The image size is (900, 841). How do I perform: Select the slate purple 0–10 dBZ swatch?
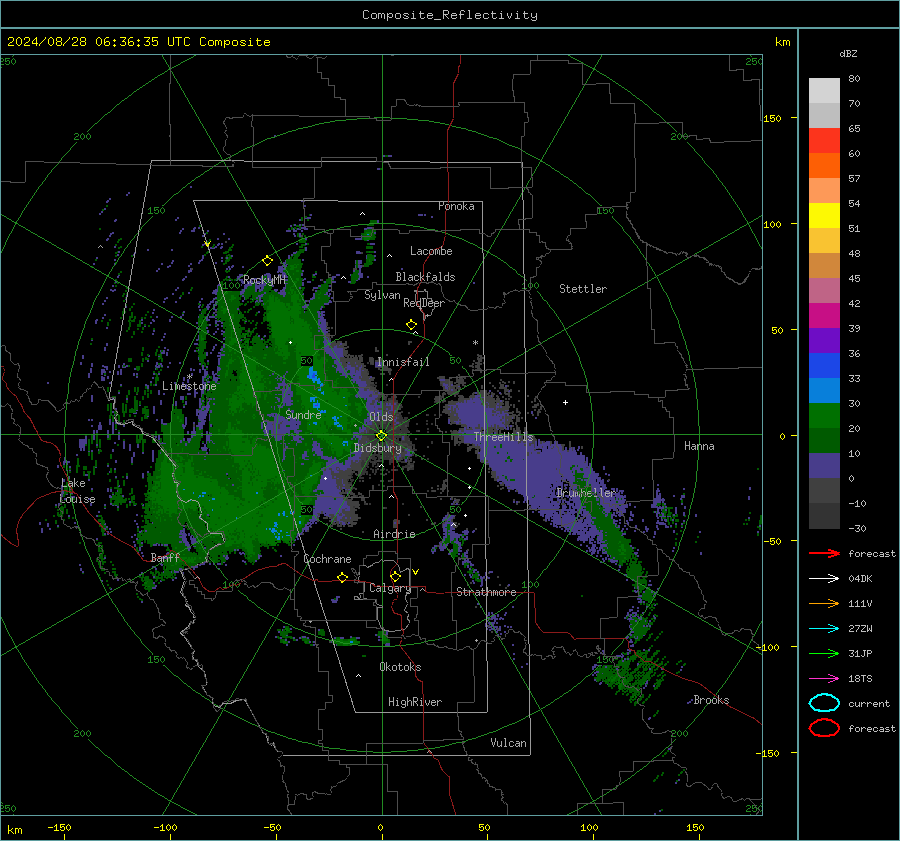point(824,466)
